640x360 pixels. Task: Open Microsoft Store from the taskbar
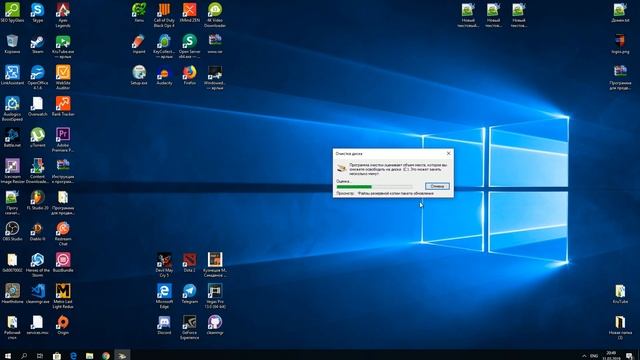(x=57, y=356)
